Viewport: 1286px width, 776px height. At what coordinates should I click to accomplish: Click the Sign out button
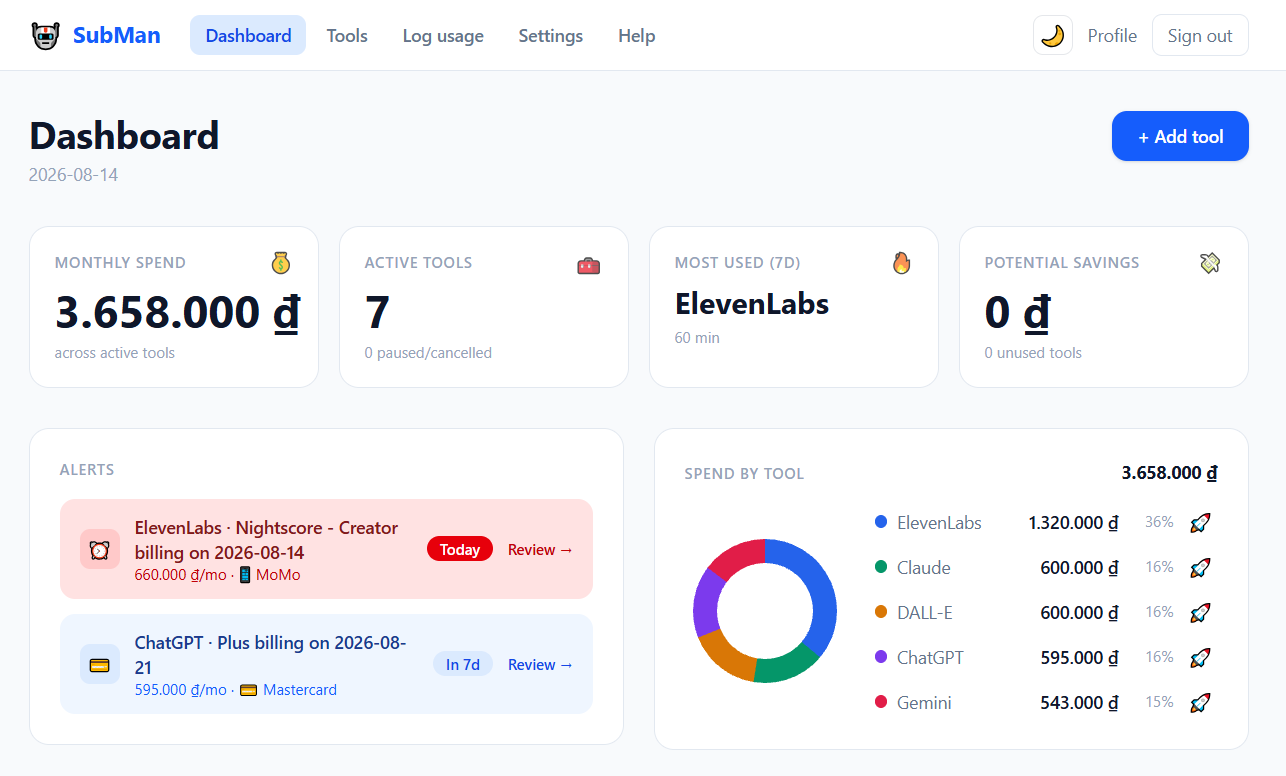tap(1200, 36)
